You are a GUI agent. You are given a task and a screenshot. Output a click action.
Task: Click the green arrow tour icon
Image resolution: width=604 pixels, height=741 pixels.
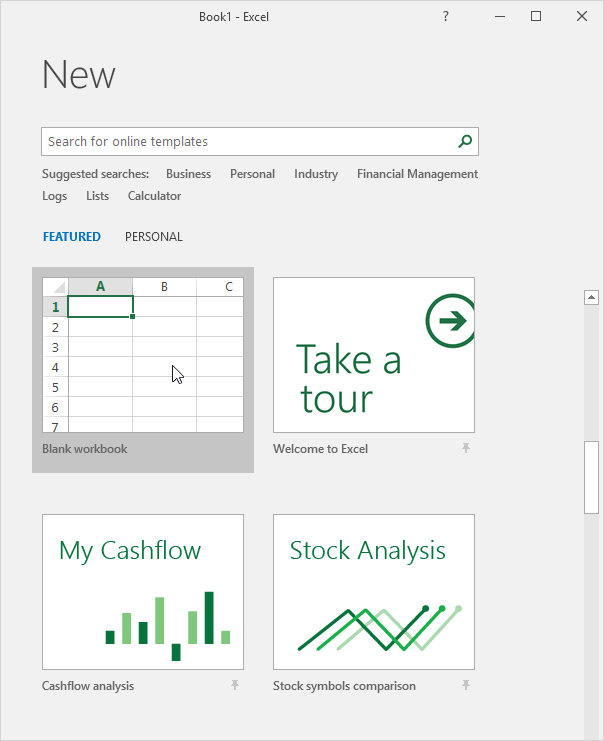(449, 320)
